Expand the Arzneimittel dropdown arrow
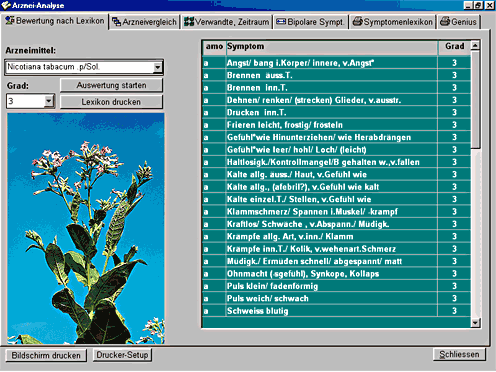Image resolution: width=496 pixels, height=372 pixels. point(158,67)
